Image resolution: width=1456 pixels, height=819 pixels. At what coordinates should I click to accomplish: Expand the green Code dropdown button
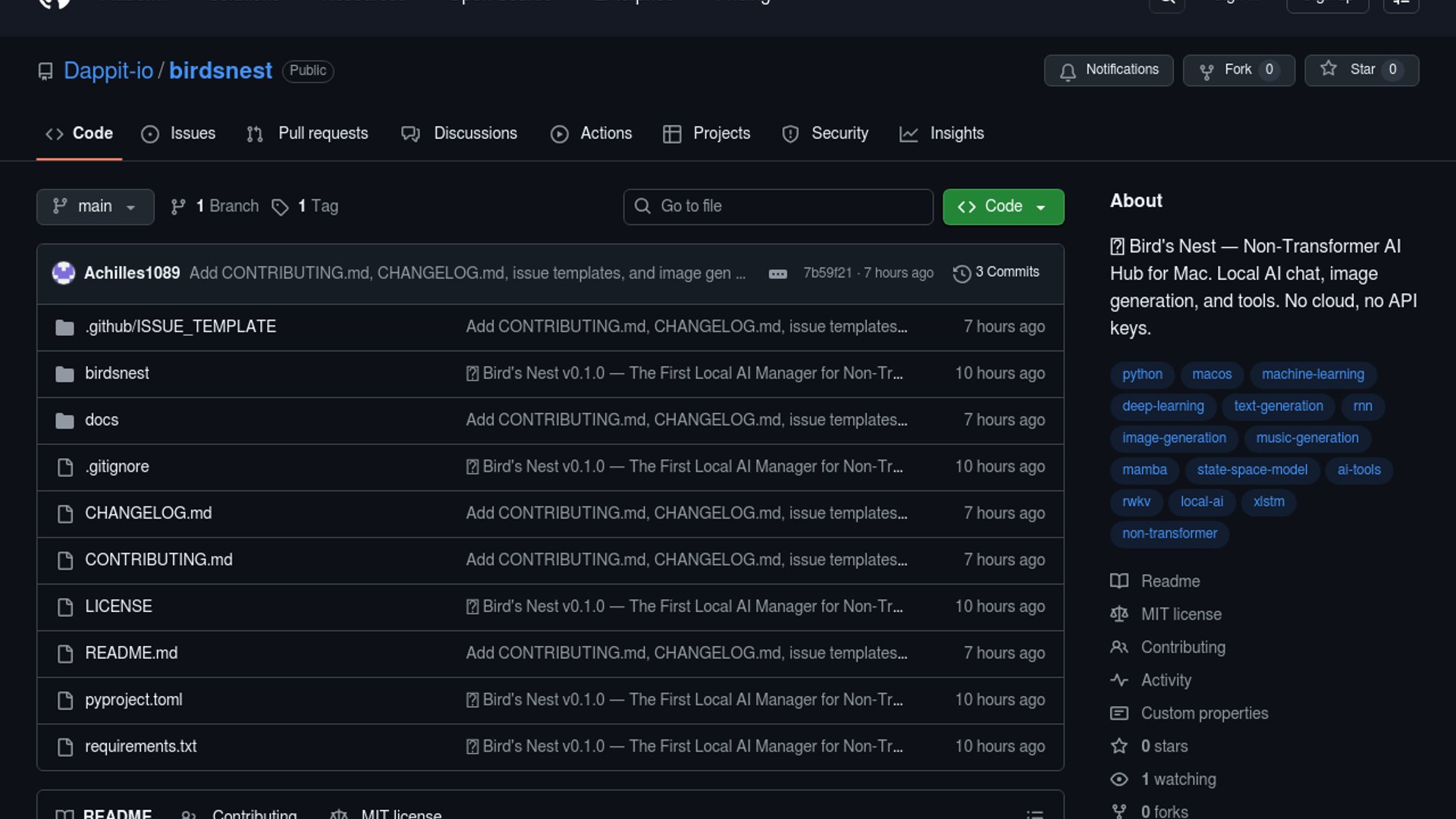pyautogui.click(x=1003, y=206)
